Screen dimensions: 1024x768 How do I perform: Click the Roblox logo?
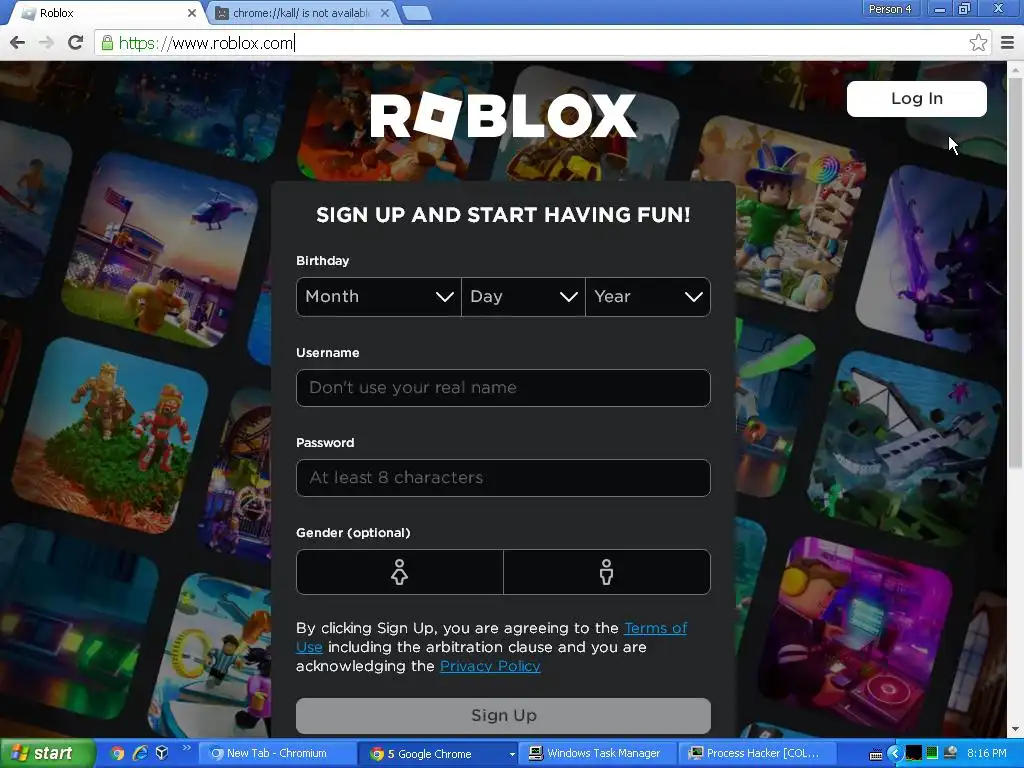click(503, 116)
